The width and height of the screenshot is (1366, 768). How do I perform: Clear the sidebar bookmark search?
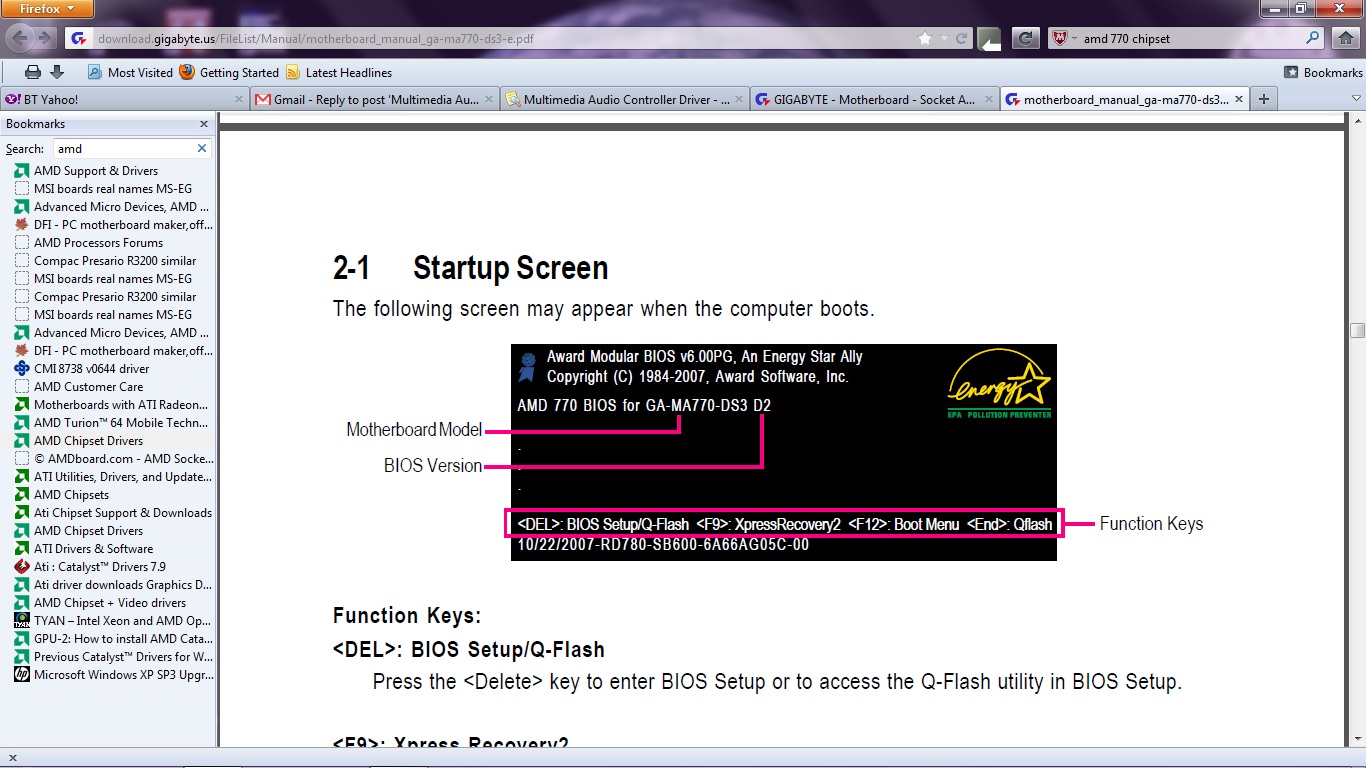[x=202, y=148]
